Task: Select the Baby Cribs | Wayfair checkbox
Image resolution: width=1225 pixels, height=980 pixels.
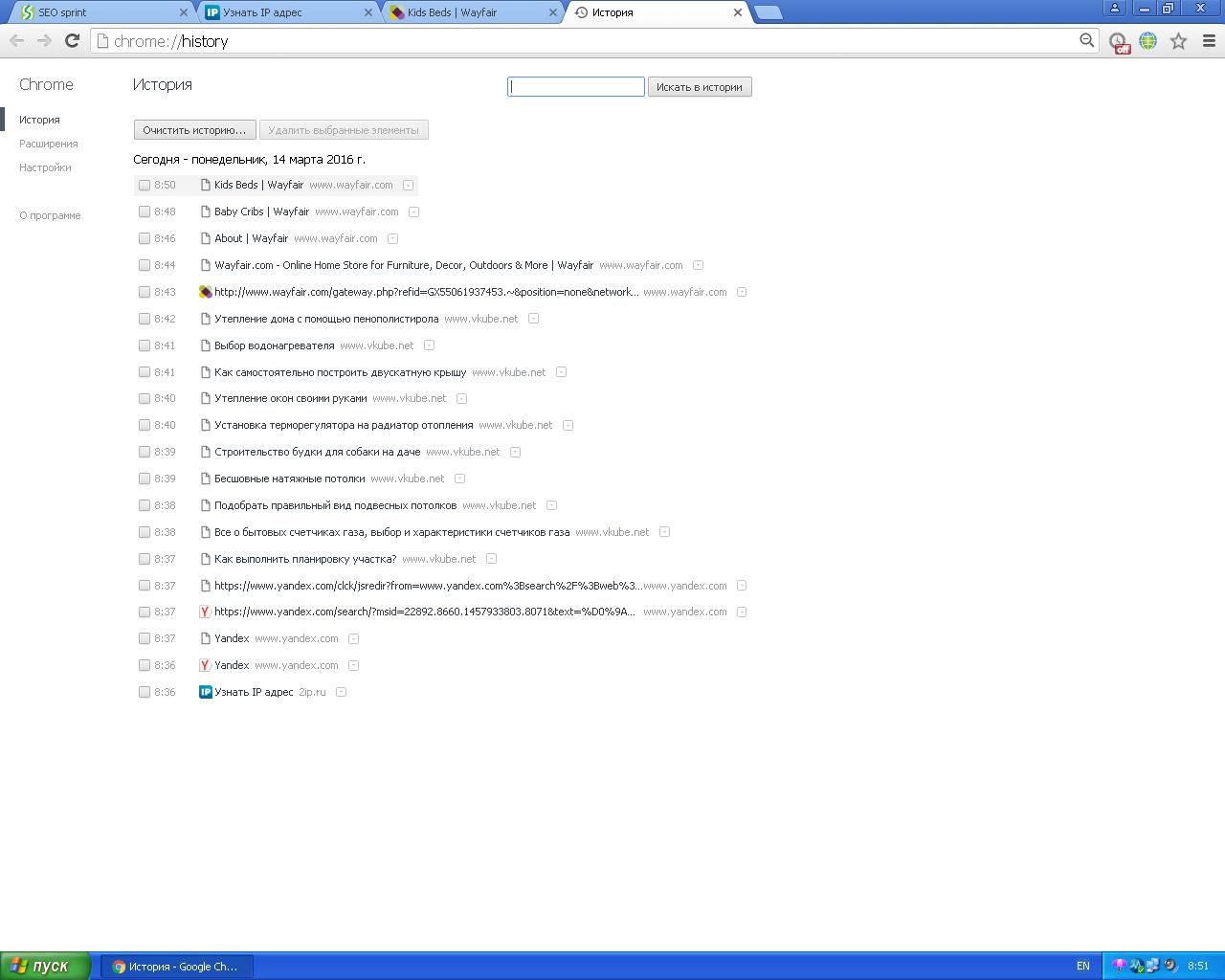Action: click(145, 212)
